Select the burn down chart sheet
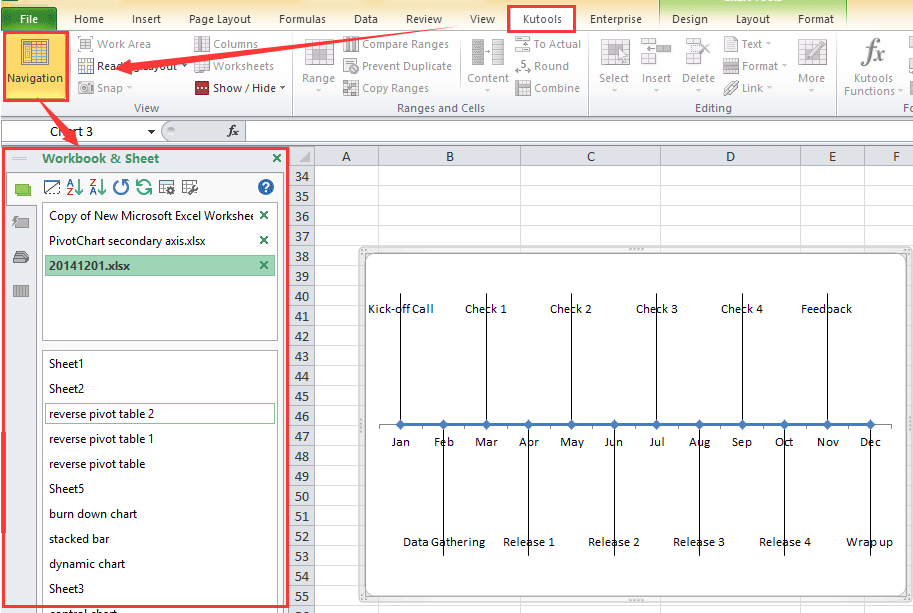Image resolution: width=913 pixels, height=613 pixels. 92,513
